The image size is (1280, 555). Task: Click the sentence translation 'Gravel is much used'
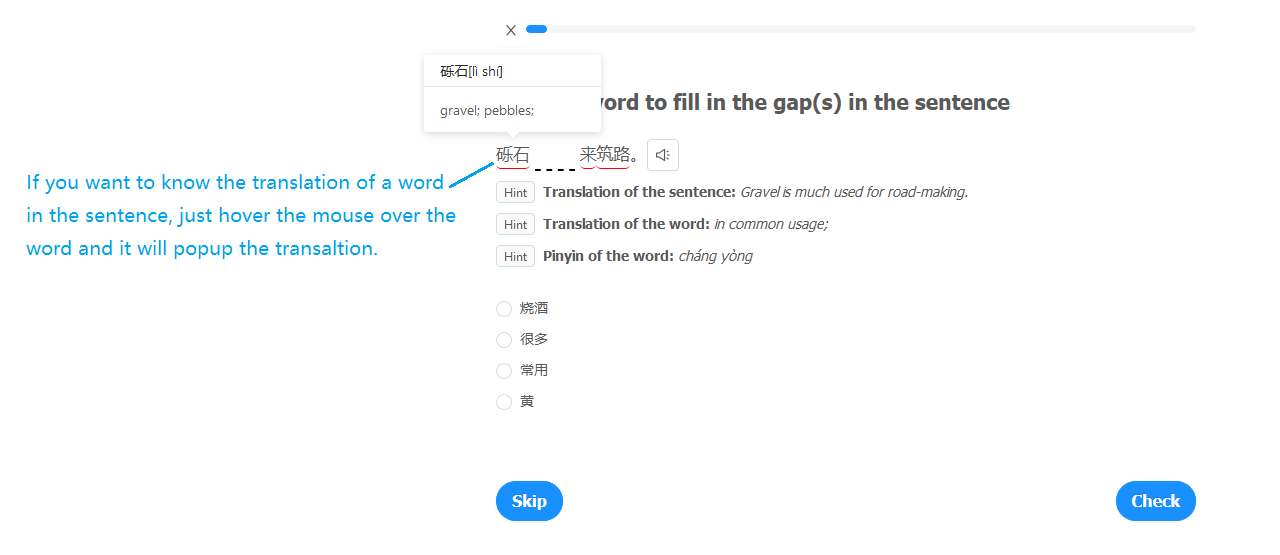(x=853, y=192)
